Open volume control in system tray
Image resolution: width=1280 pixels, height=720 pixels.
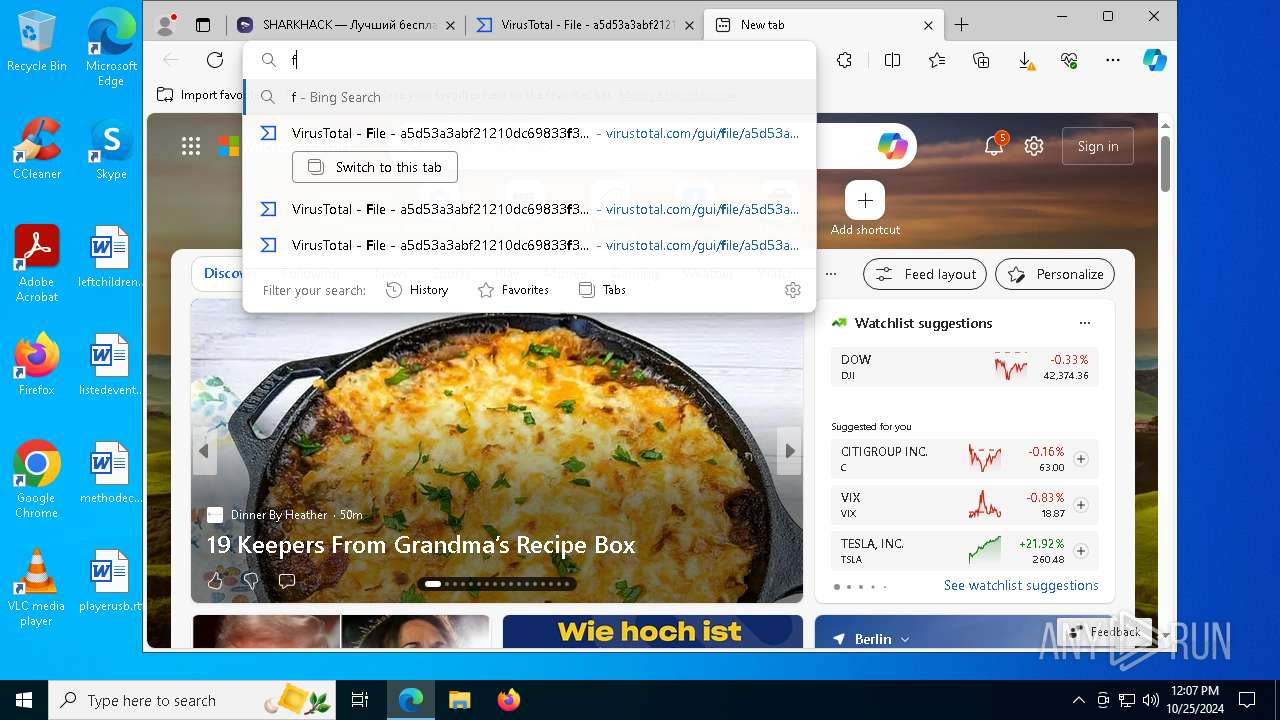1150,700
